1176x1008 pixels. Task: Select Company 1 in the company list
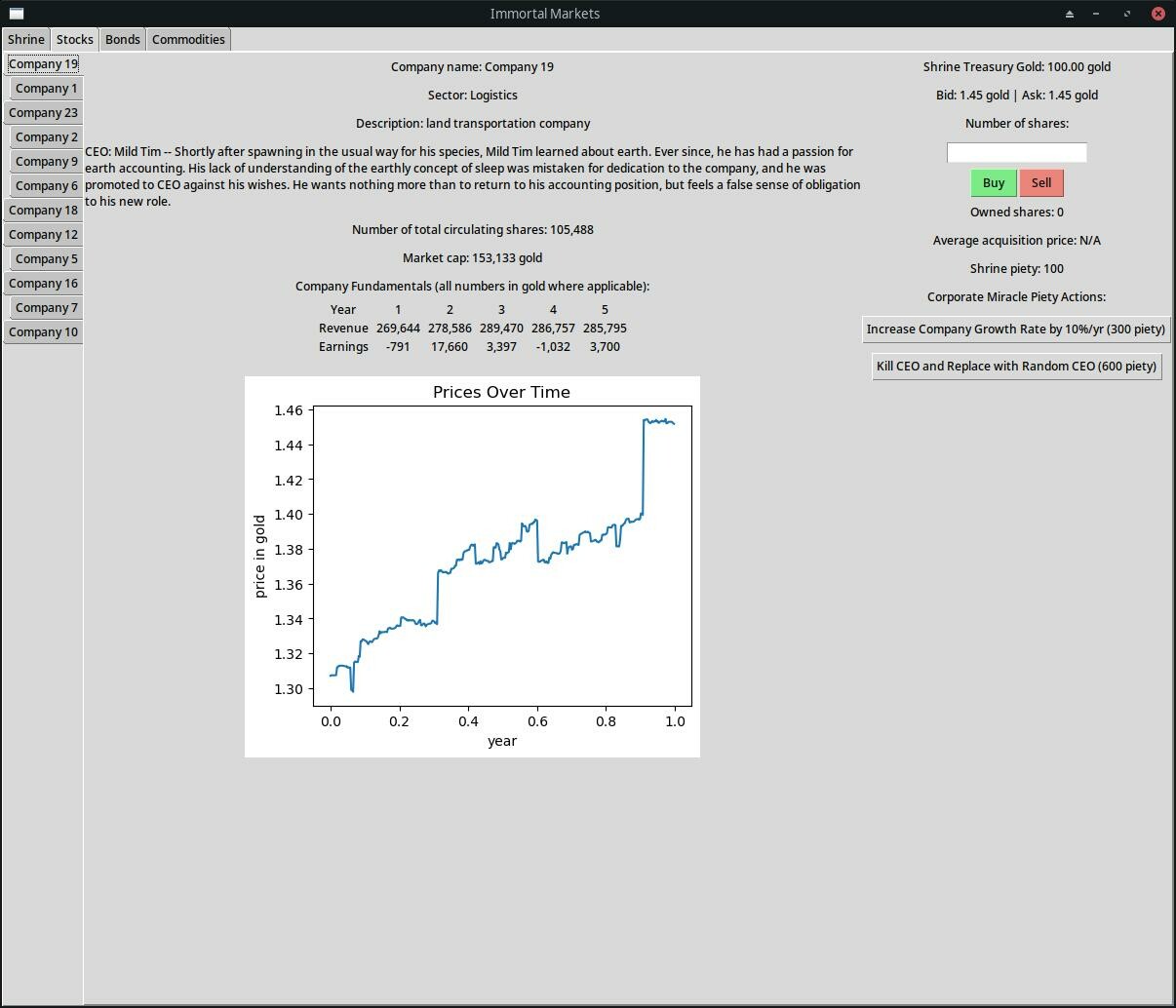[x=45, y=88]
